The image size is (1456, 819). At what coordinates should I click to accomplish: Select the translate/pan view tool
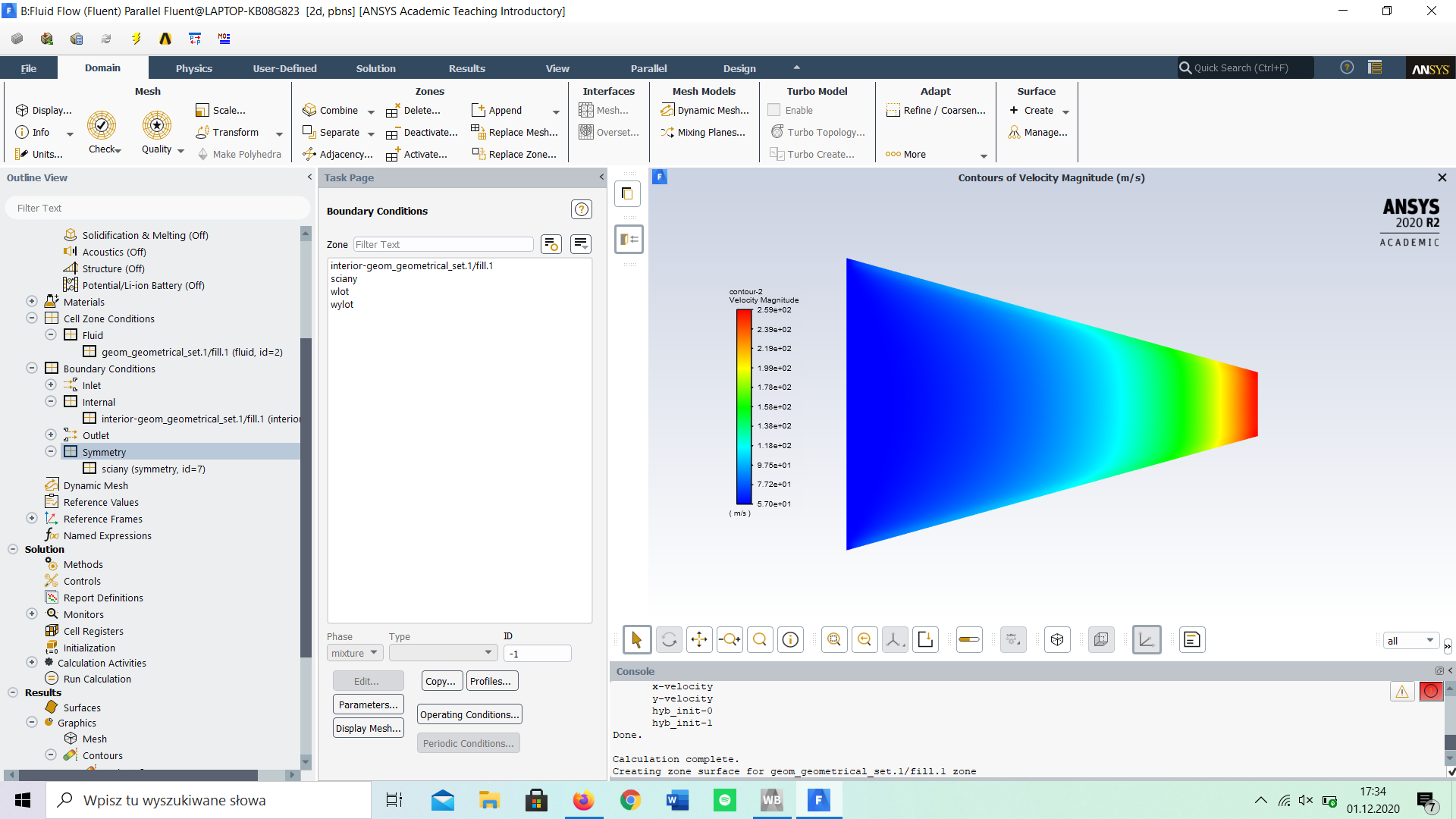698,640
